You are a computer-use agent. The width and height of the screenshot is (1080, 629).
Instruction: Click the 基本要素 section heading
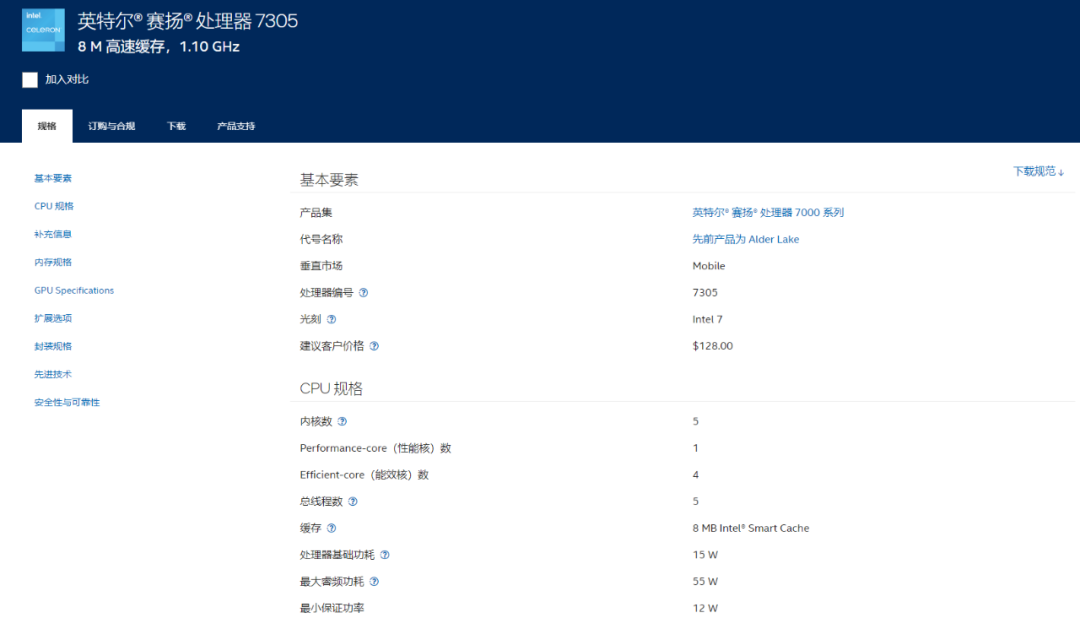(x=329, y=181)
